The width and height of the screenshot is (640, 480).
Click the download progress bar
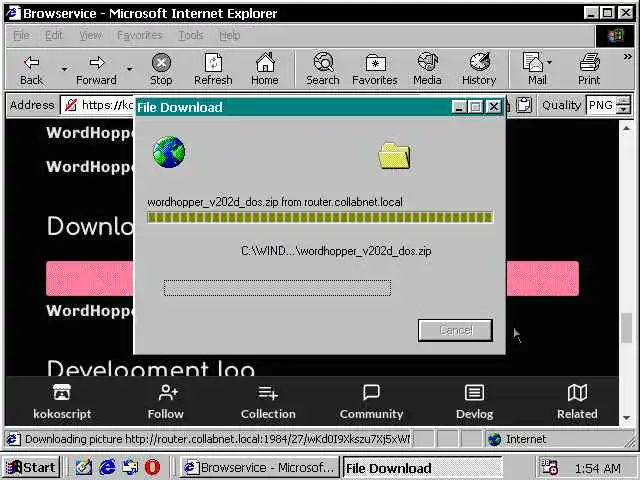[x=320, y=217]
